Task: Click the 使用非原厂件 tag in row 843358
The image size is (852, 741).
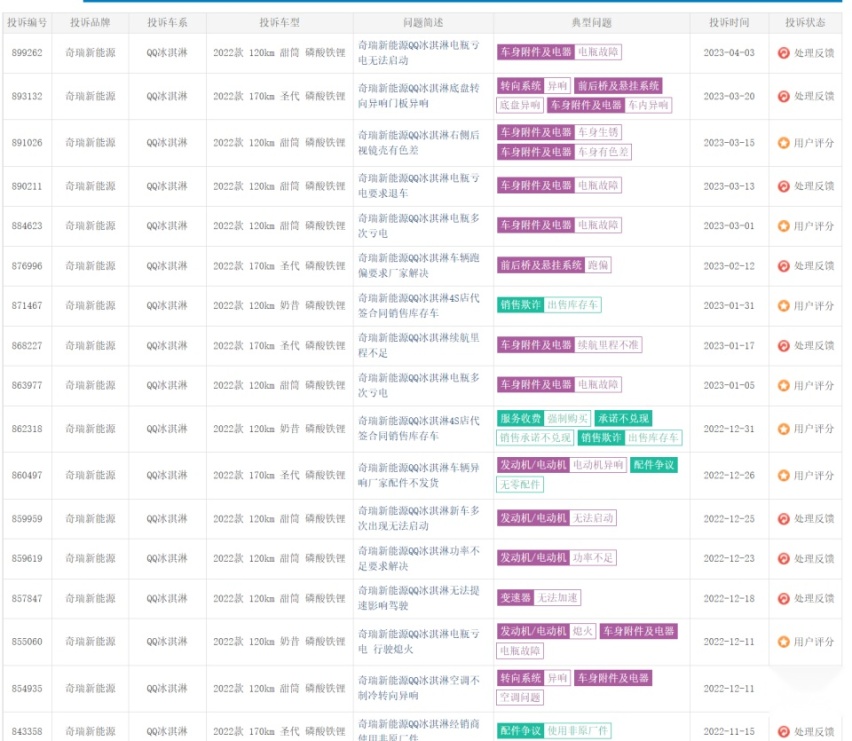Action: 577,731
